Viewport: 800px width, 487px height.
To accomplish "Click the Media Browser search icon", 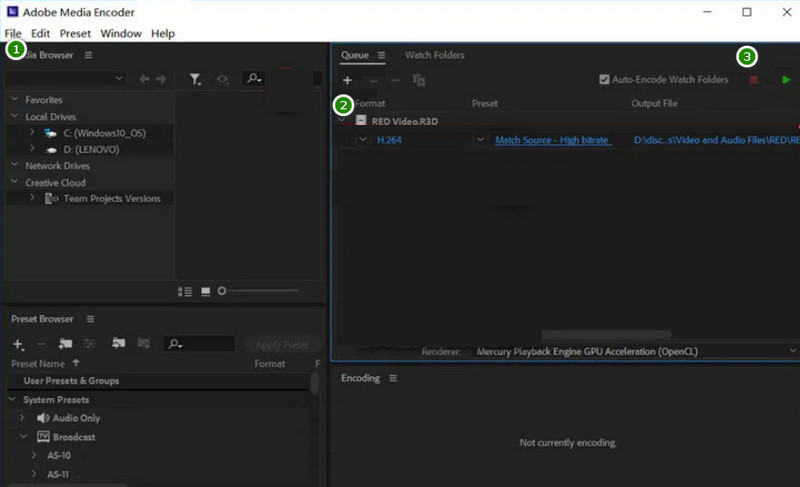I will [x=254, y=79].
